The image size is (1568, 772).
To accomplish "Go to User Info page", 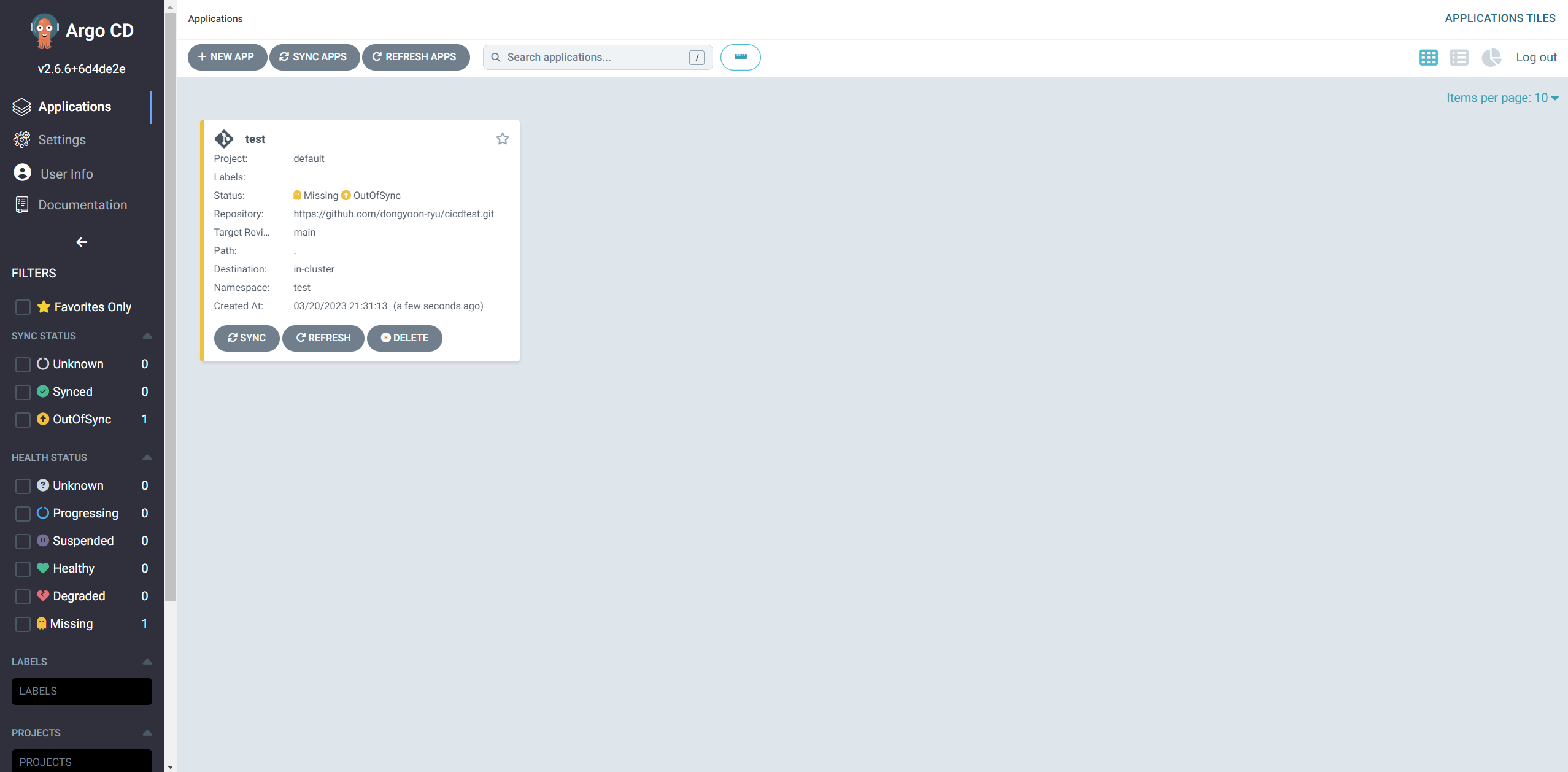I will click(x=66, y=174).
